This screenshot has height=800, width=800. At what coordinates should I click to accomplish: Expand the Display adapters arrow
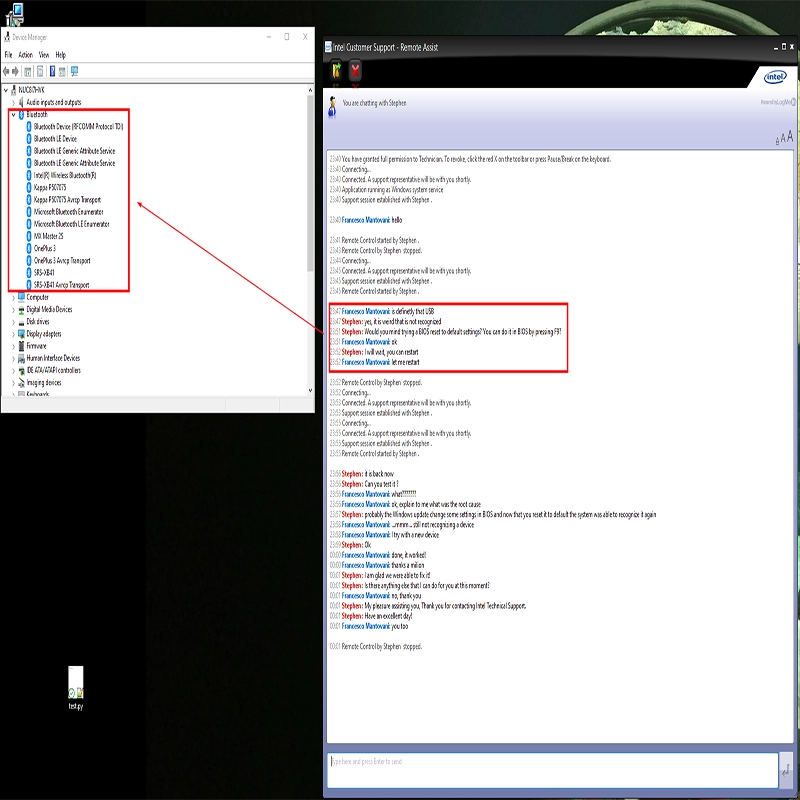14,334
